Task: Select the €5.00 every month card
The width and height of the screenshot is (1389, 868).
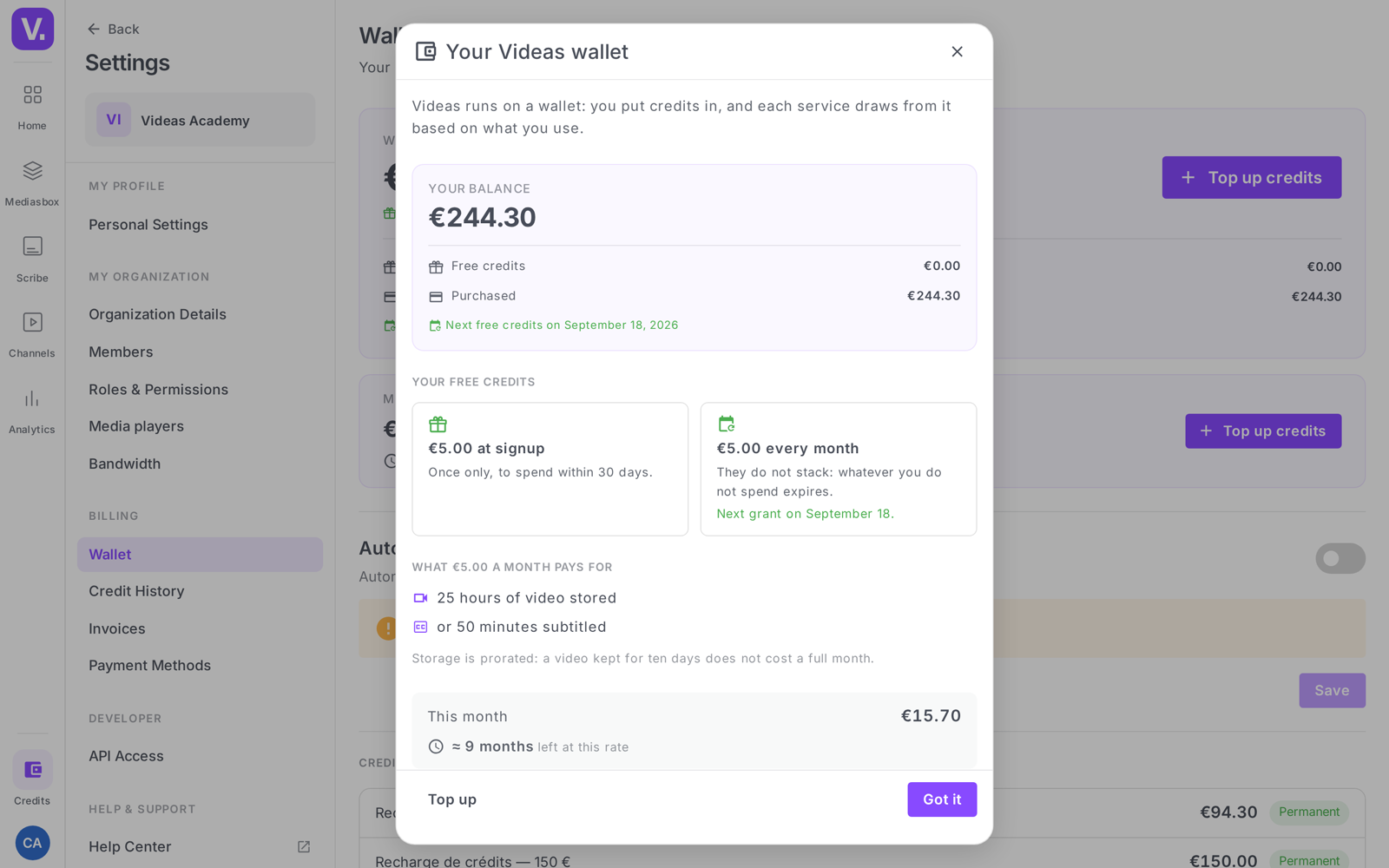Action: point(838,469)
